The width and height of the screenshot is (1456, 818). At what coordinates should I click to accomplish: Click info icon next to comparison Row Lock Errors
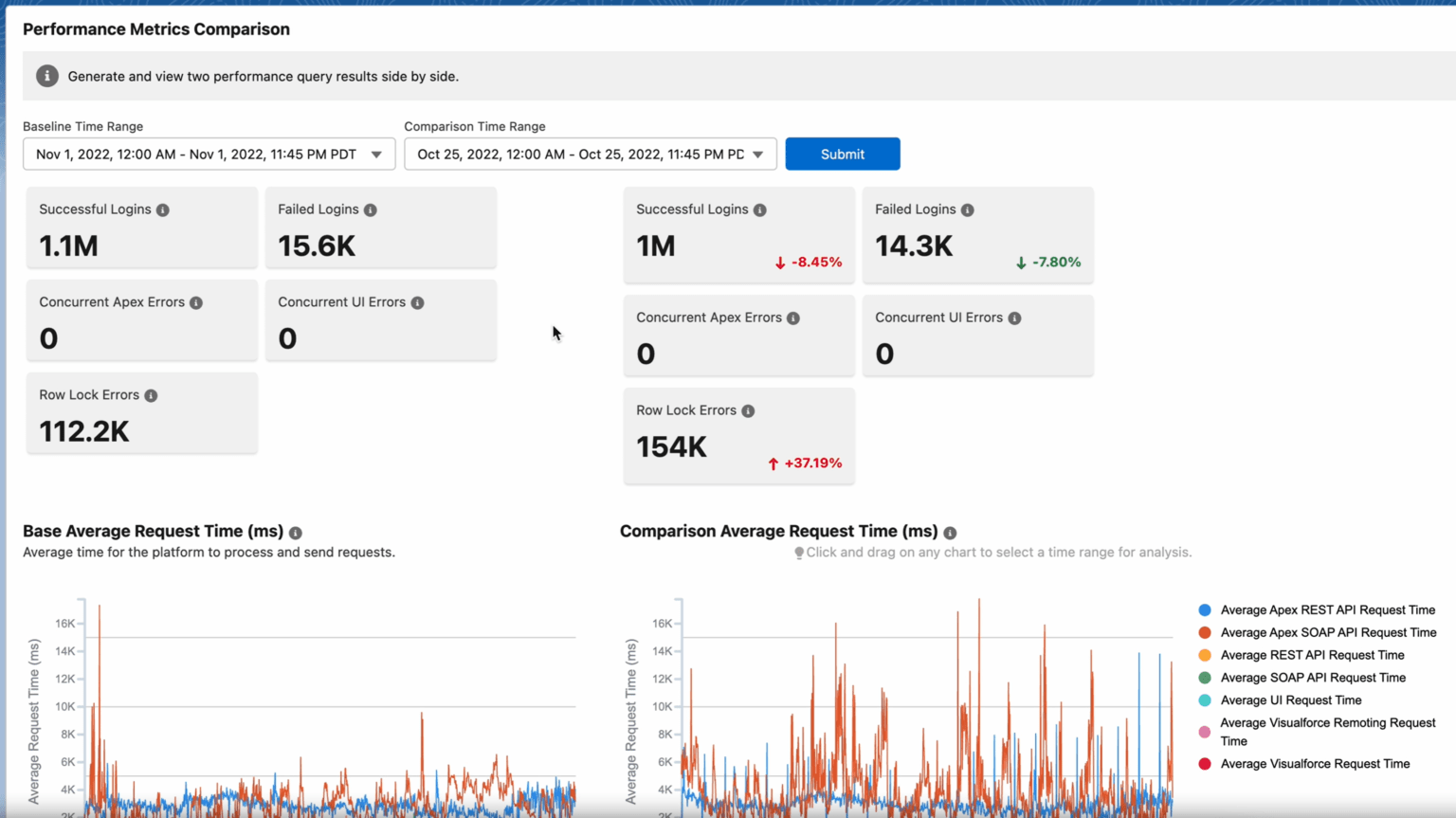pos(748,411)
